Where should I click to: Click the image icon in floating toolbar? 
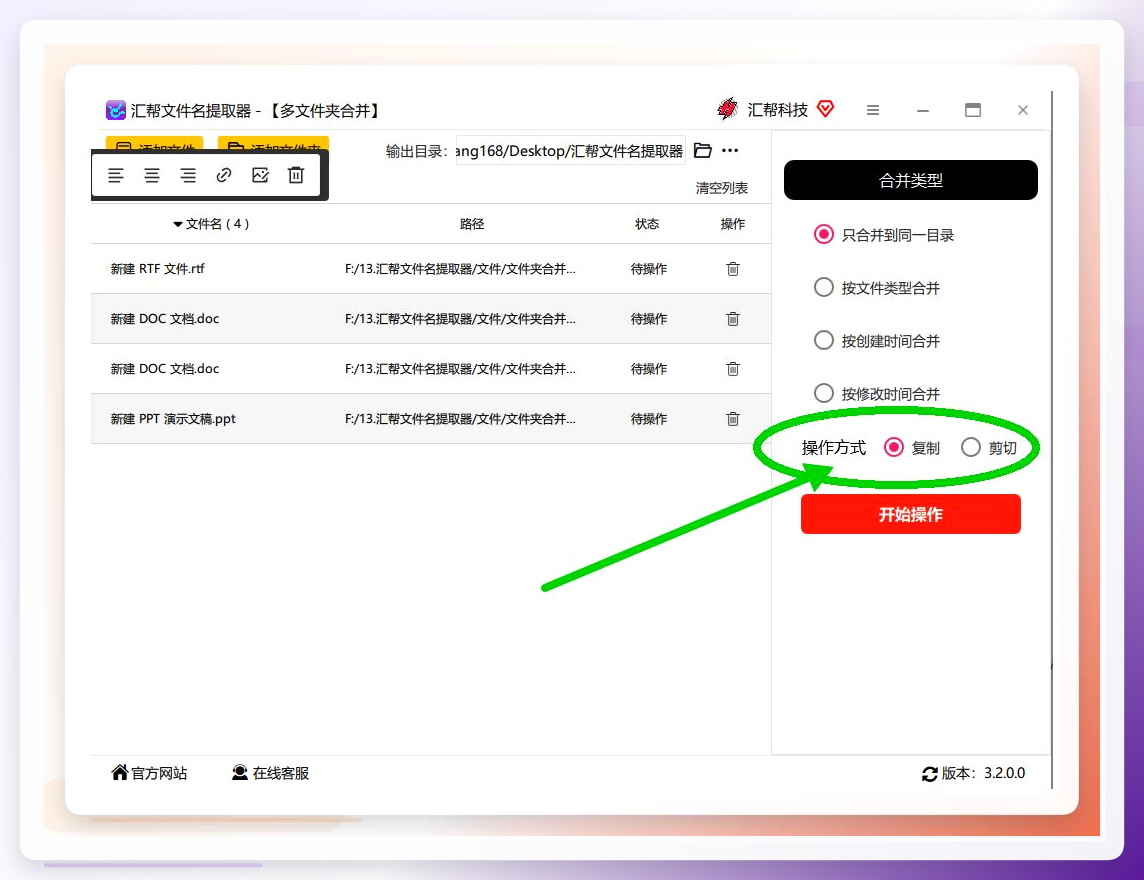(x=260, y=175)
